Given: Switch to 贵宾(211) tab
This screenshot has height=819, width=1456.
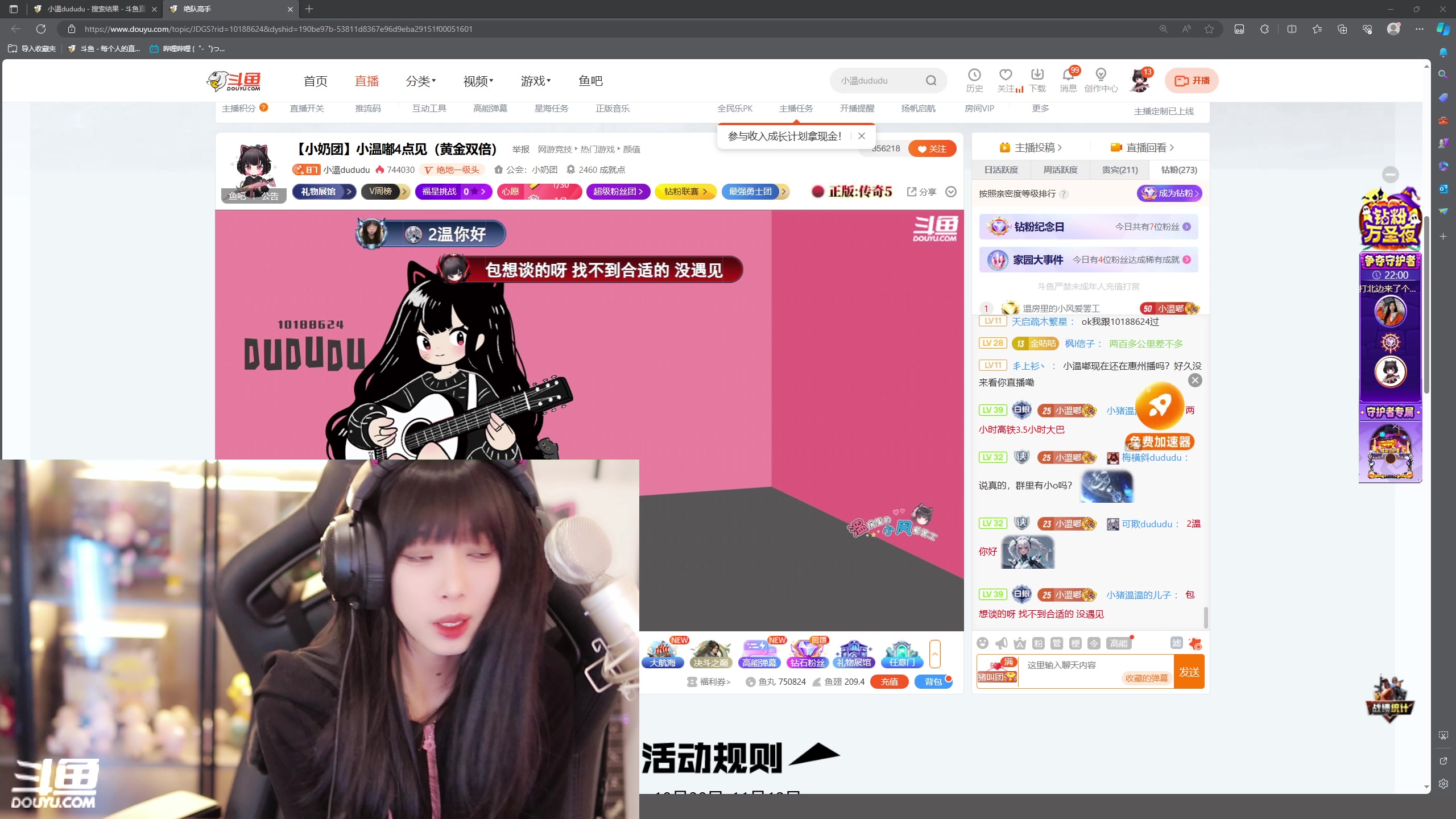Looking at the screenshot, I should point(1119,169).
